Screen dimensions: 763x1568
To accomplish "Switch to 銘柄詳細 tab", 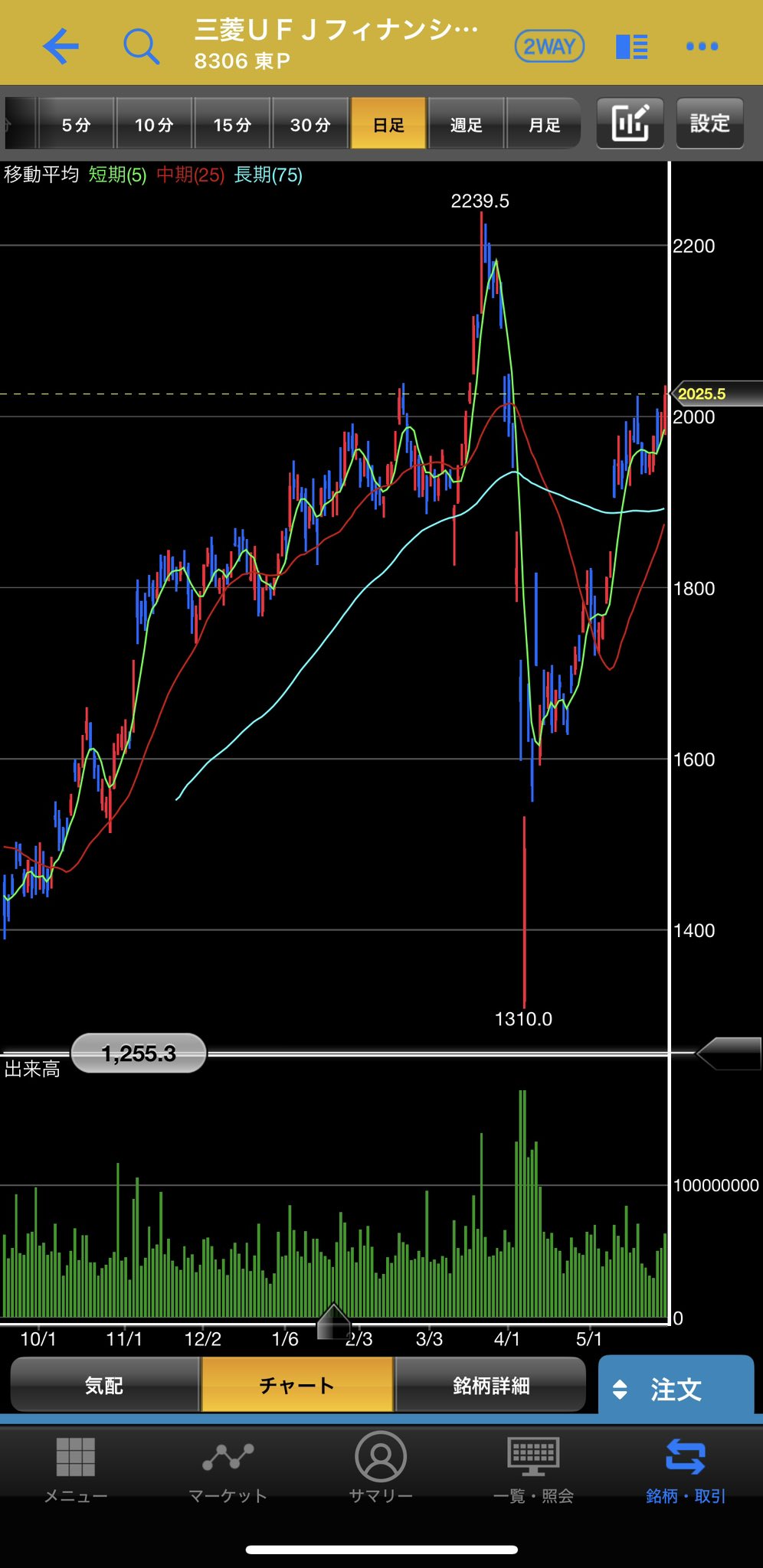I will 491,1385.
